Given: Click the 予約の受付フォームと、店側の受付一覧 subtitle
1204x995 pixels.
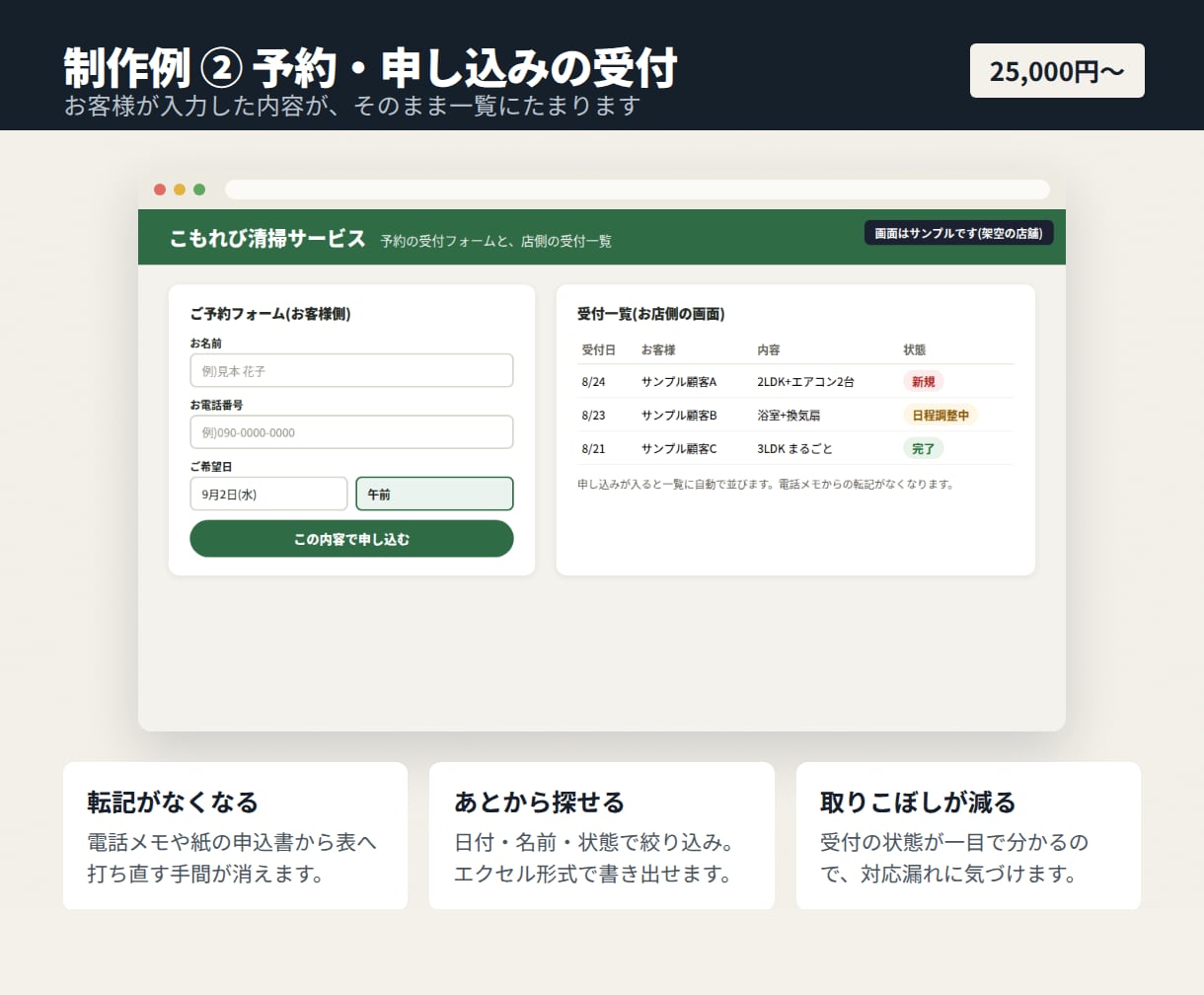Looking at the screenshot, I should (x=496, y=240).
